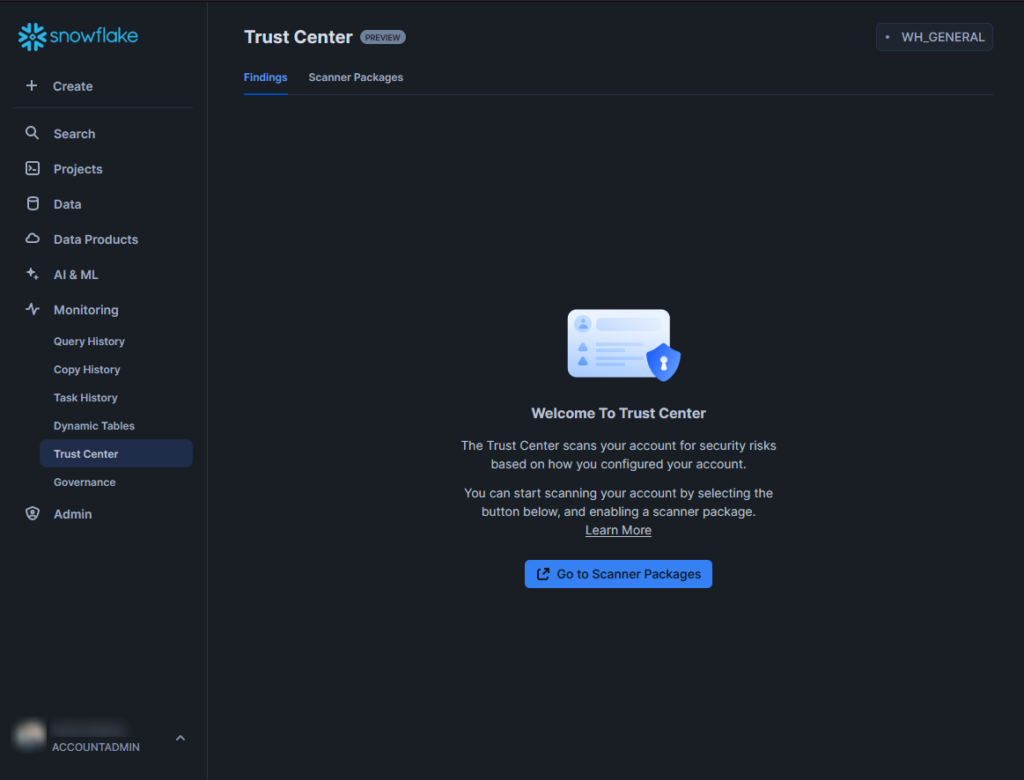Open the WH_GENERAL warehouse selector
The image size is (1024, 780).
(934, 36)
